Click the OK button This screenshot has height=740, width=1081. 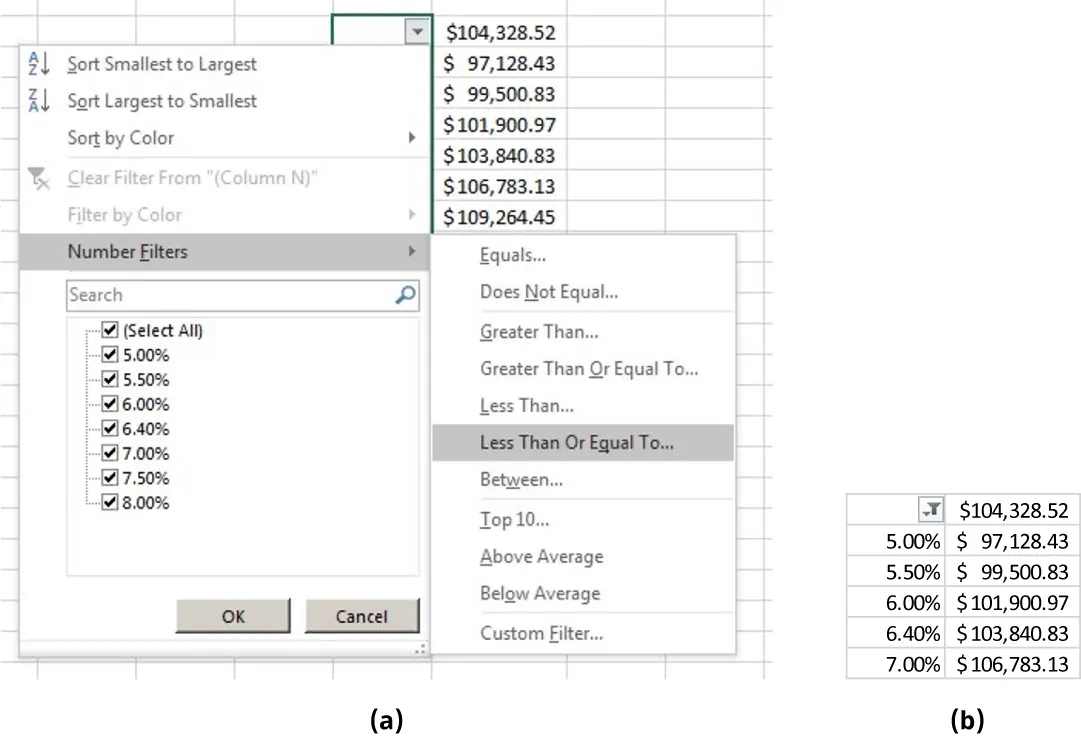tap(232, 616)
